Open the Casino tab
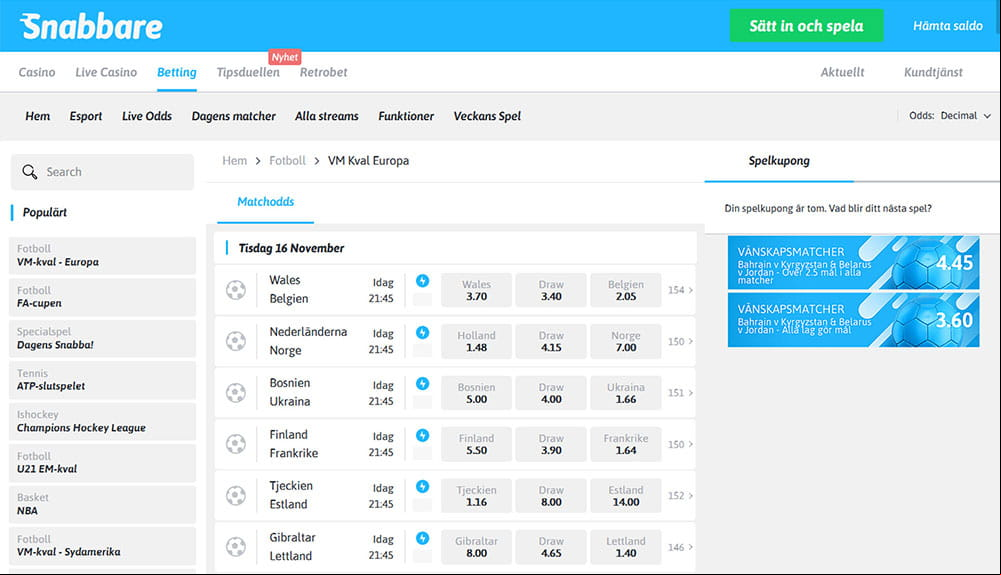The height and width of the screenshot is (575, 1001). coord(37,72)
